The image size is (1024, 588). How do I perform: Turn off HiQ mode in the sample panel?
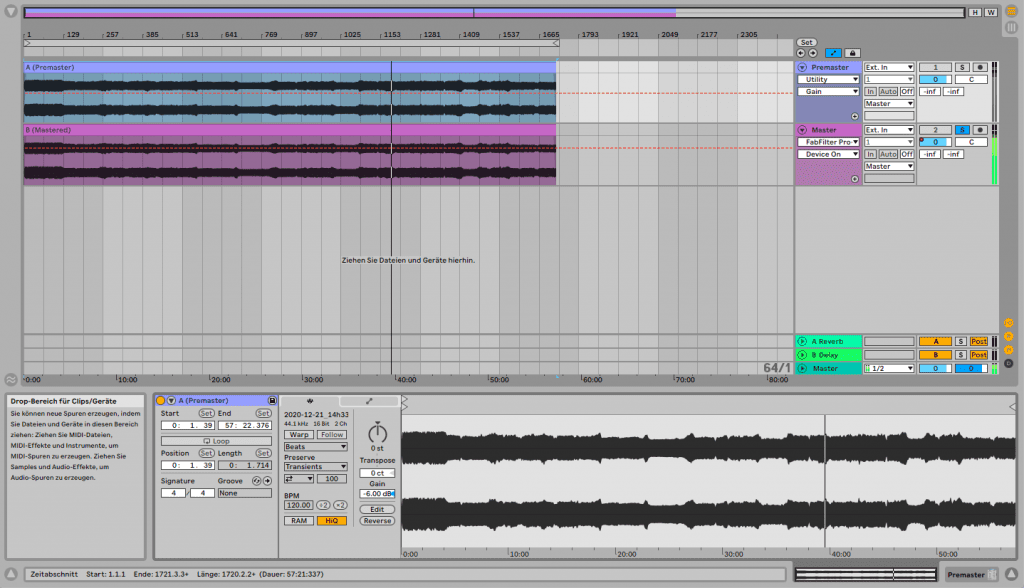click(x=333, y=520)
